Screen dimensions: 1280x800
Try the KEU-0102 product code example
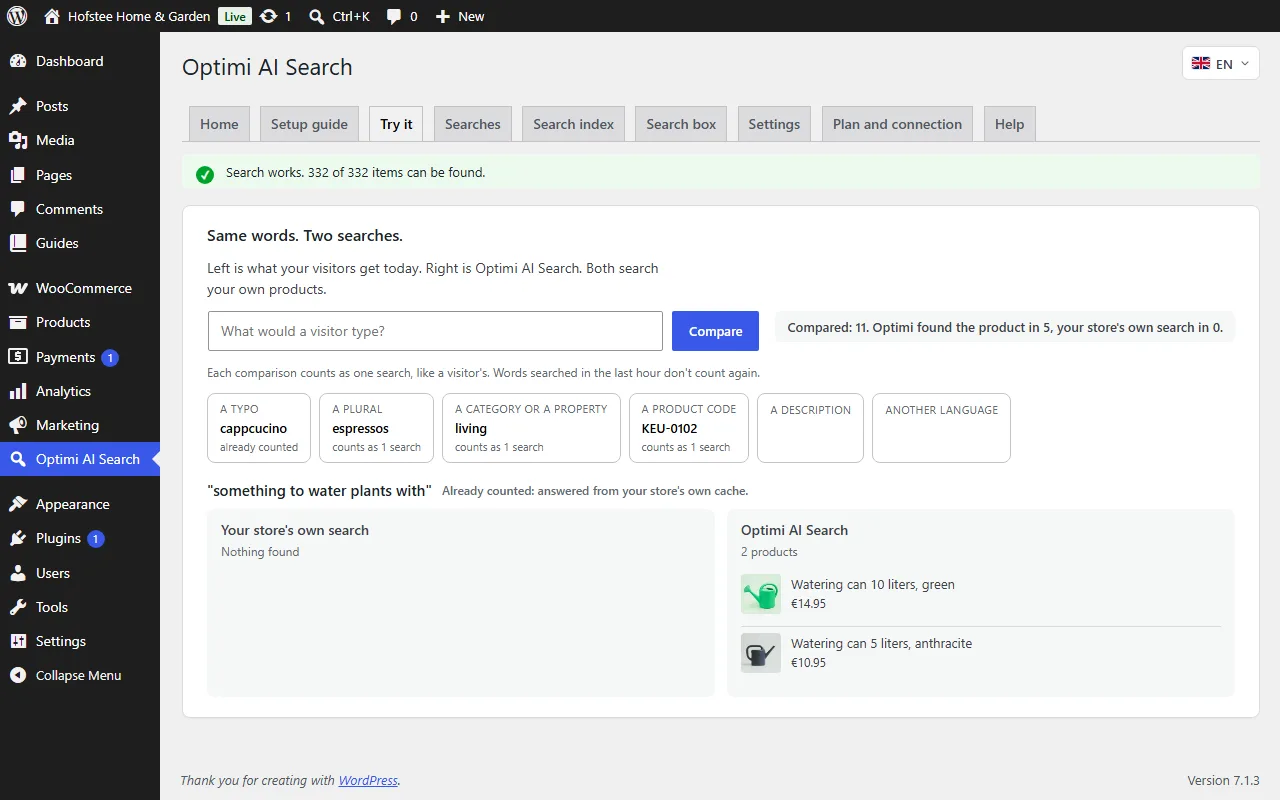[689, 428]
